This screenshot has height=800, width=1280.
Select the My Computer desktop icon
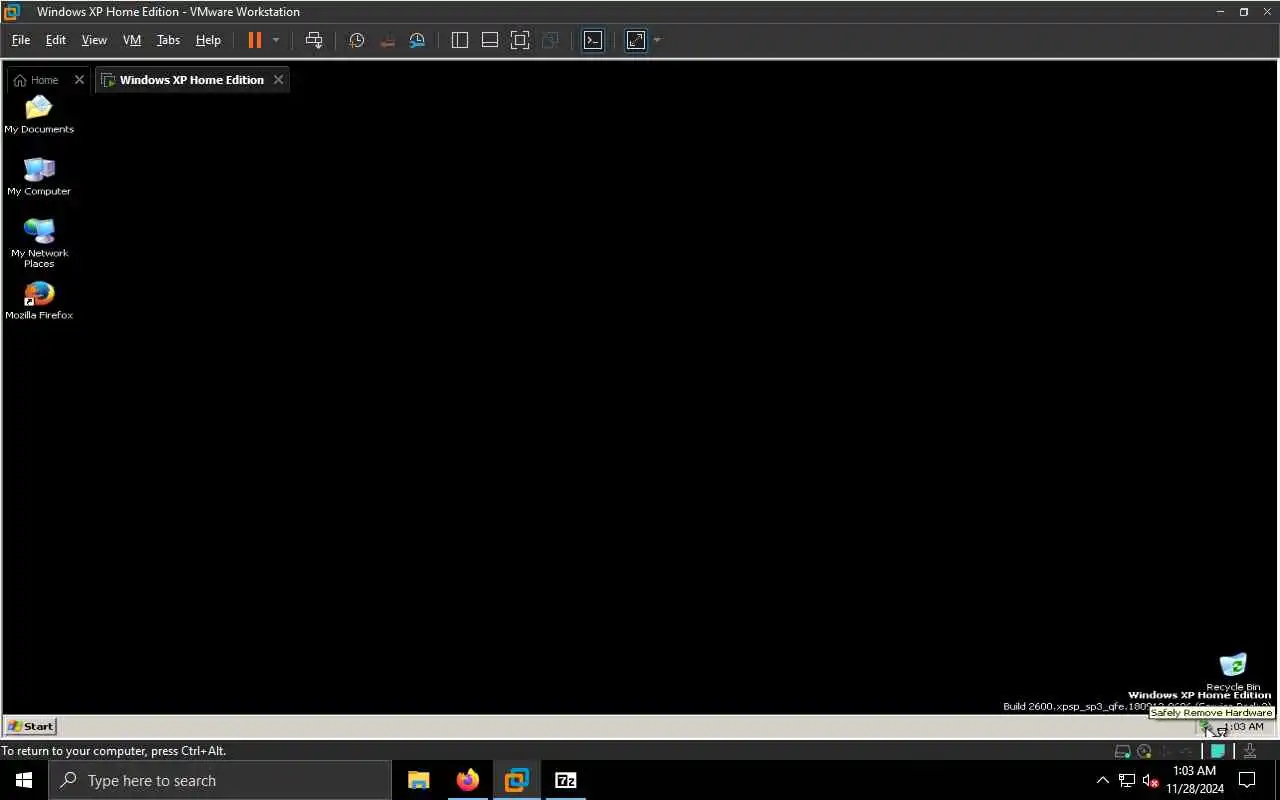pyautogui.click(x=39, y=176)
